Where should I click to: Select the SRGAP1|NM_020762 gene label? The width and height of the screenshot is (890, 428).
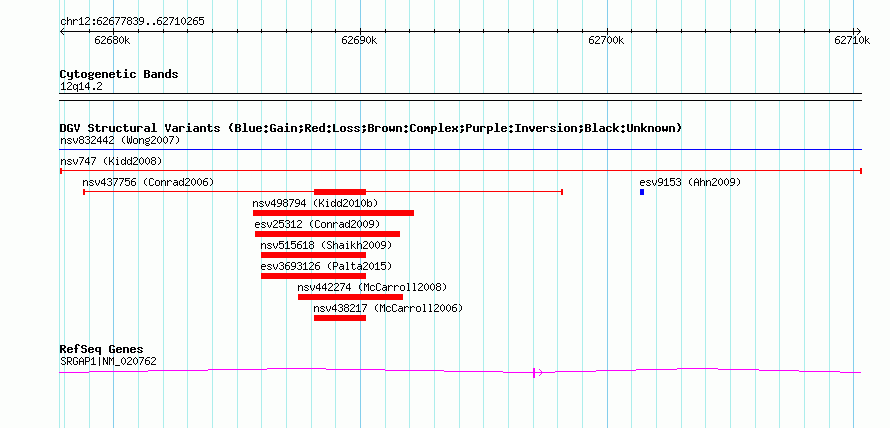coord(108,361)
